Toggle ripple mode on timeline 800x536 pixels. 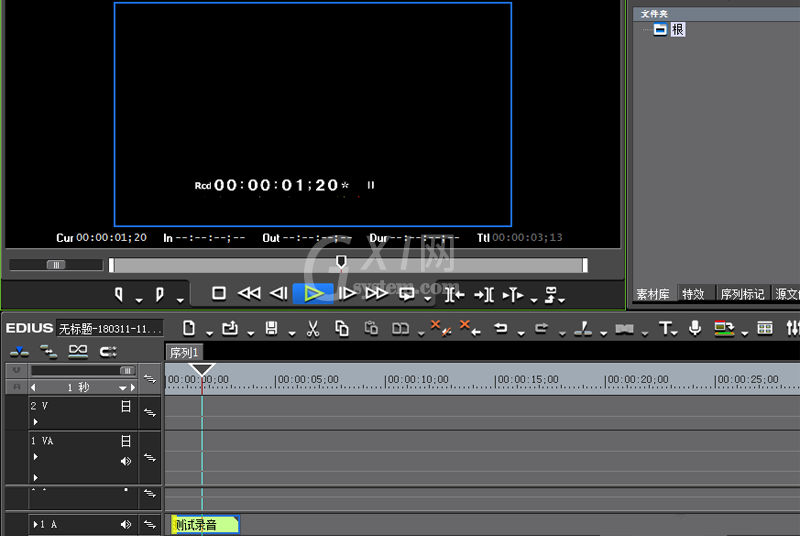point(48,351)
